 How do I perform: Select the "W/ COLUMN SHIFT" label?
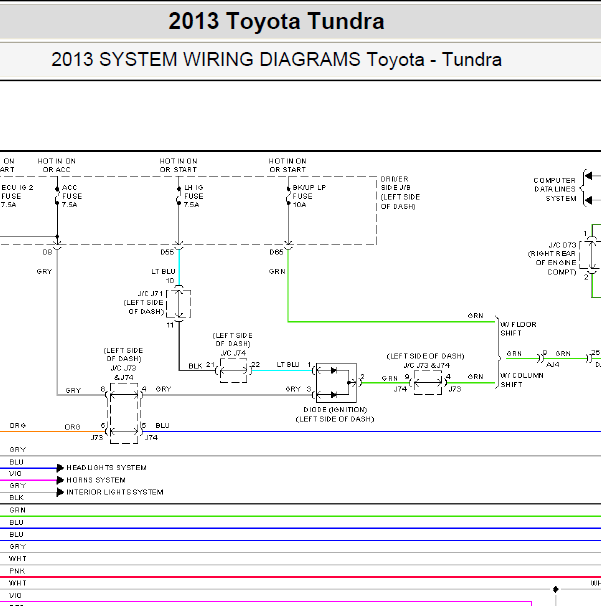coord(522,380)
